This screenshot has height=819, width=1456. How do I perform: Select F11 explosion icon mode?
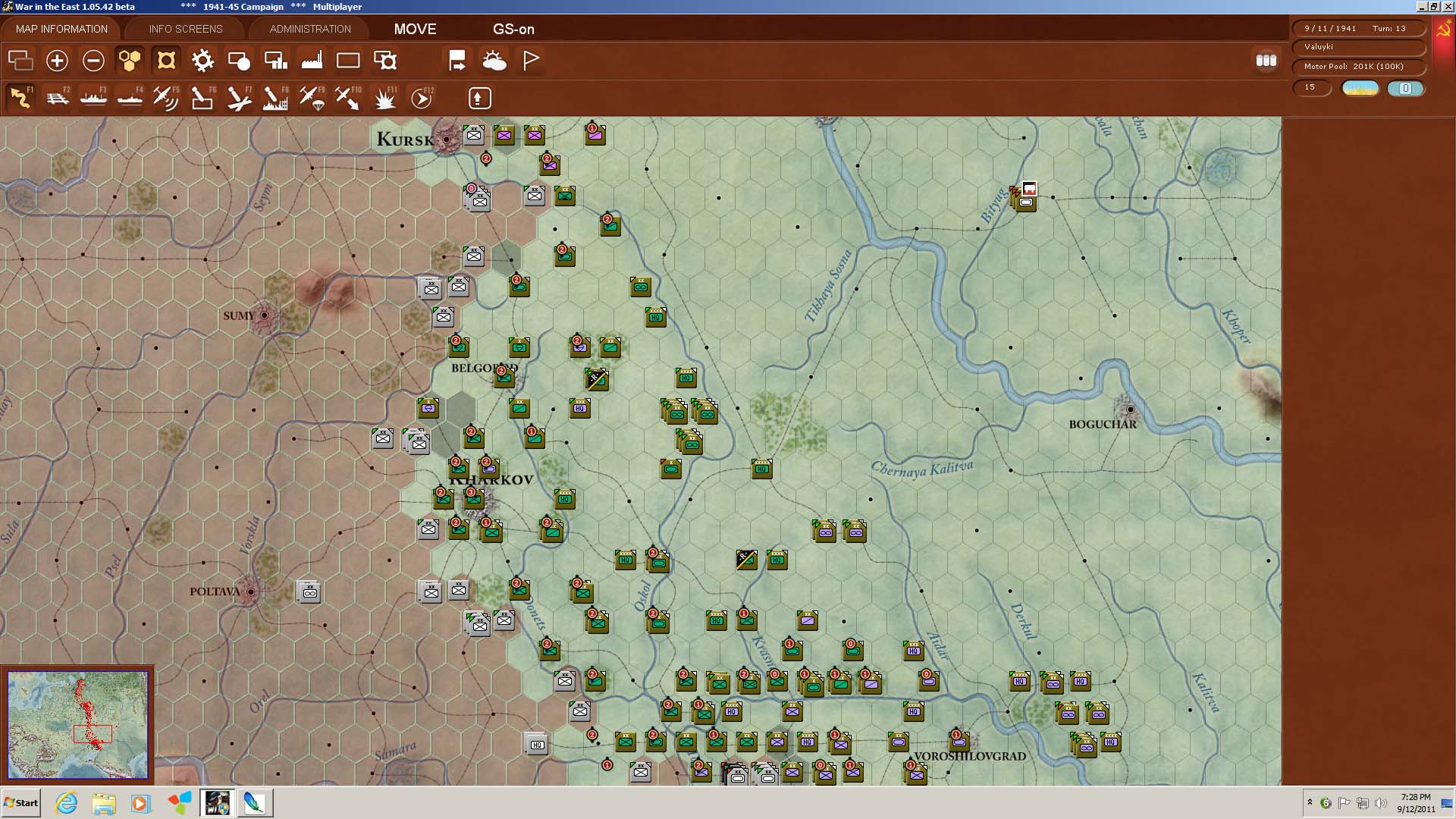point(385,98)
